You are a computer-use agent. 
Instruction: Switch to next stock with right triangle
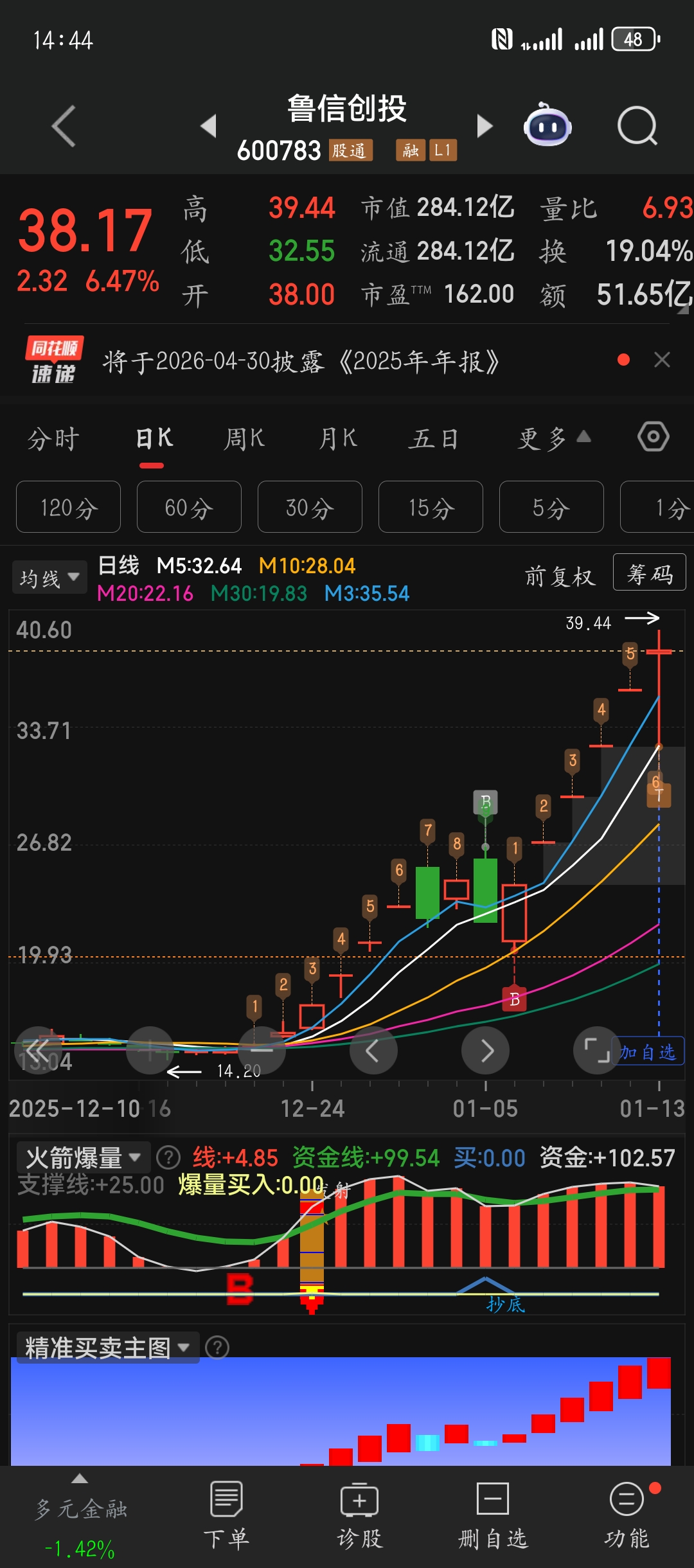click(485, 126)
